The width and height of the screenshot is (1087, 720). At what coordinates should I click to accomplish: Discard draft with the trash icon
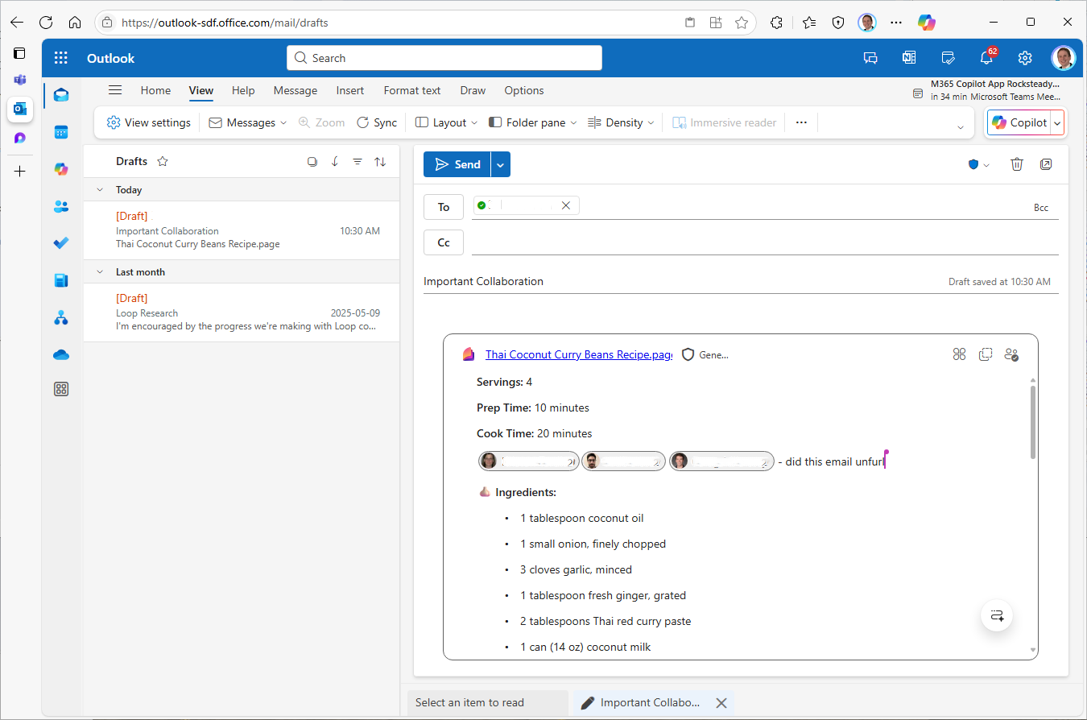click(1016, 164)
